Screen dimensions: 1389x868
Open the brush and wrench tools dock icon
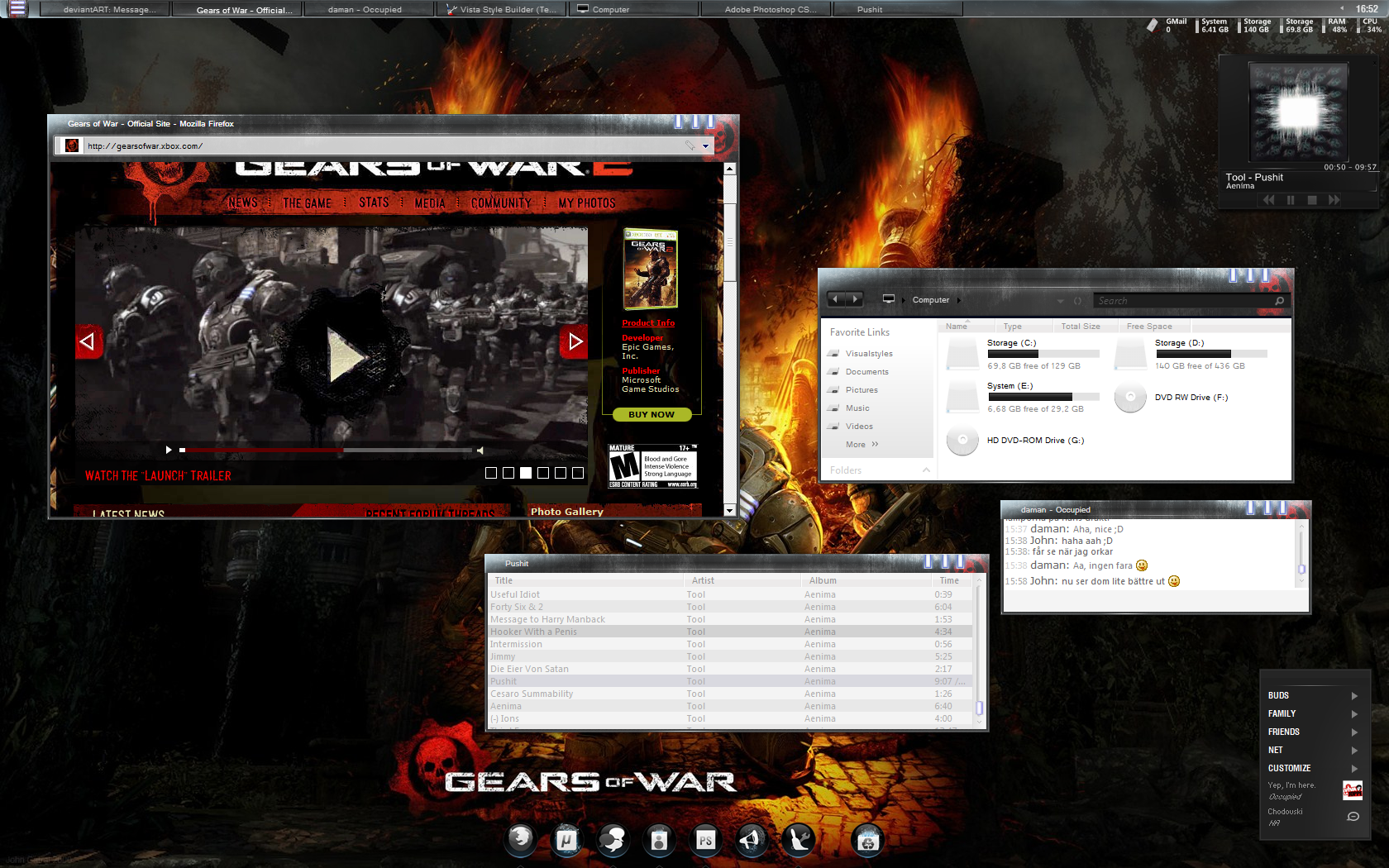tap(799, 840)
